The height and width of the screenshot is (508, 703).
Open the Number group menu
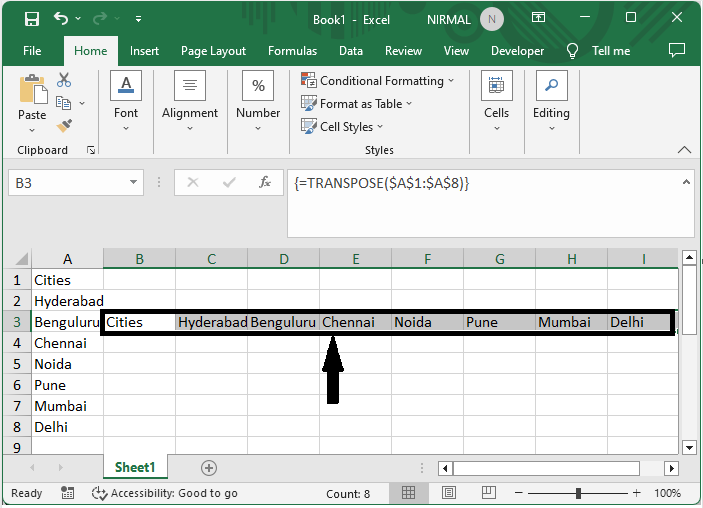click(258, 101)
